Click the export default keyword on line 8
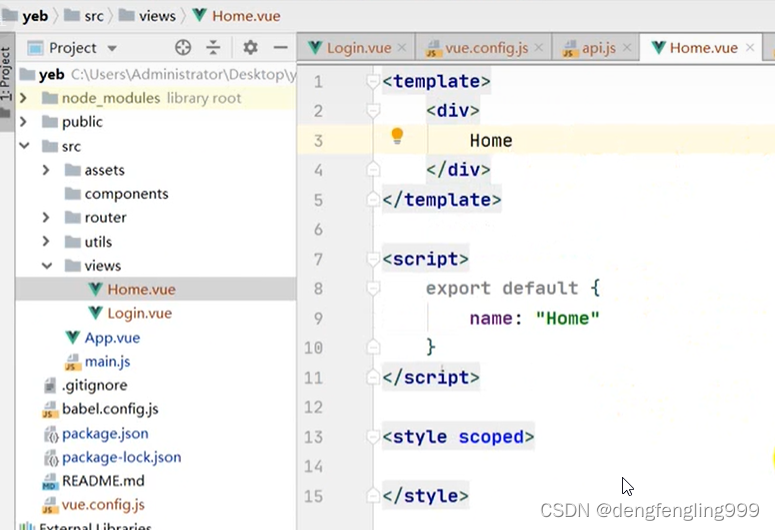Screen dimensions: 775x530 point(502,288)
